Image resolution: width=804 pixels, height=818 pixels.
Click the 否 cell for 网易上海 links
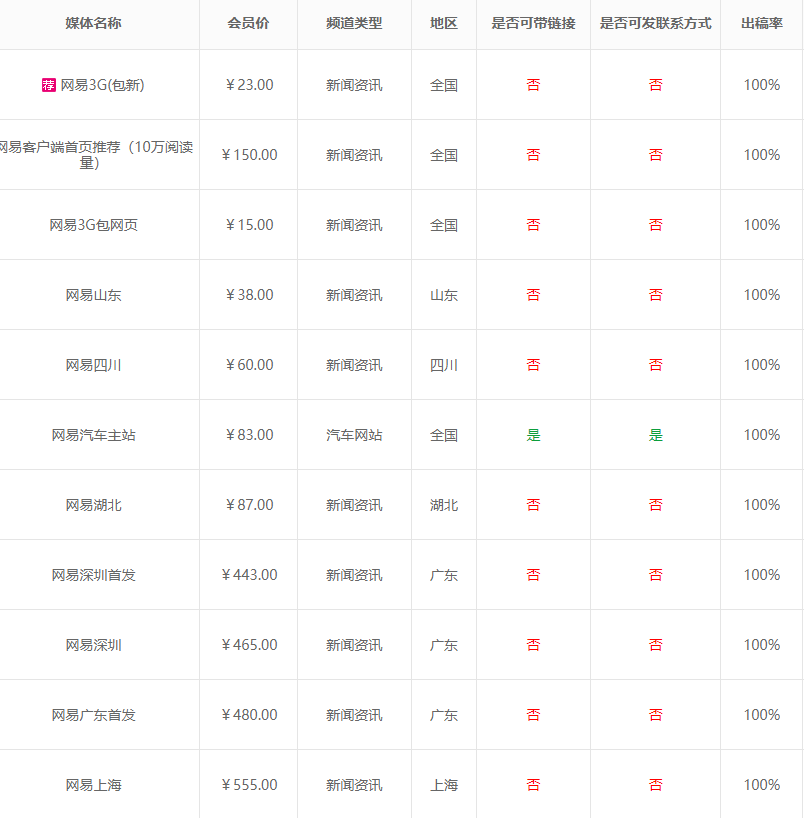533,784
